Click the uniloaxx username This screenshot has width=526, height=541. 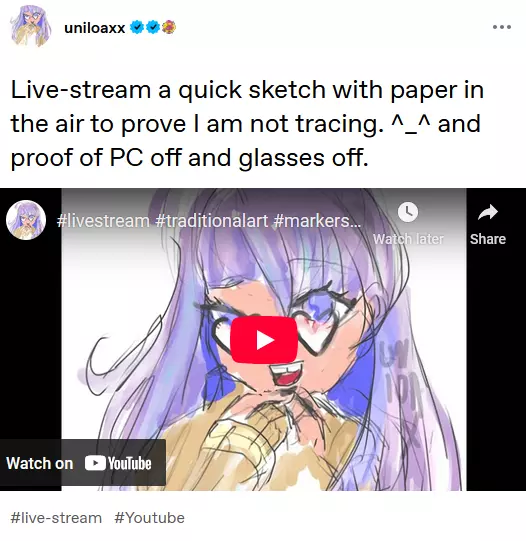[95, 28]
